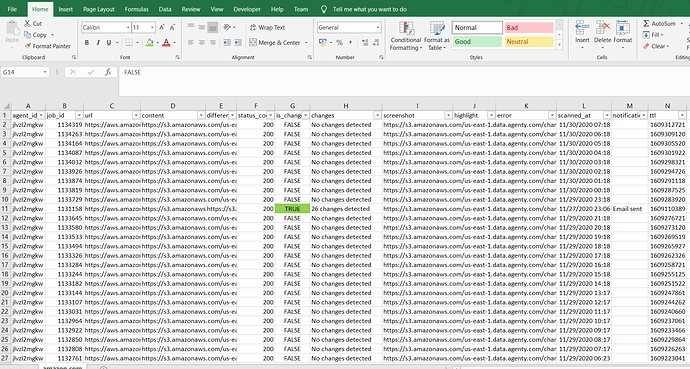Click the Select All corner triangle
Viewport: 690px width, 369px height.
tap(6, 106)
